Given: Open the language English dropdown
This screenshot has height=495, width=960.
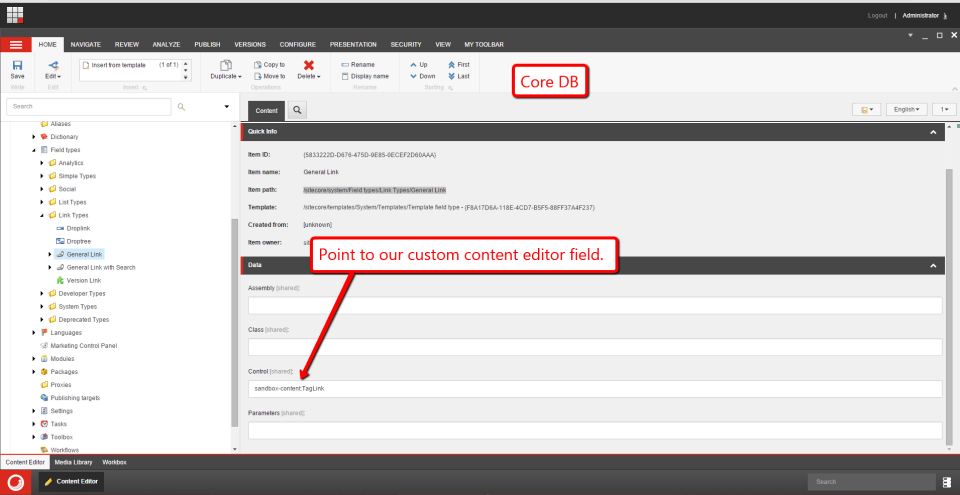Looking at the screenshot, I should click(906, 110).
